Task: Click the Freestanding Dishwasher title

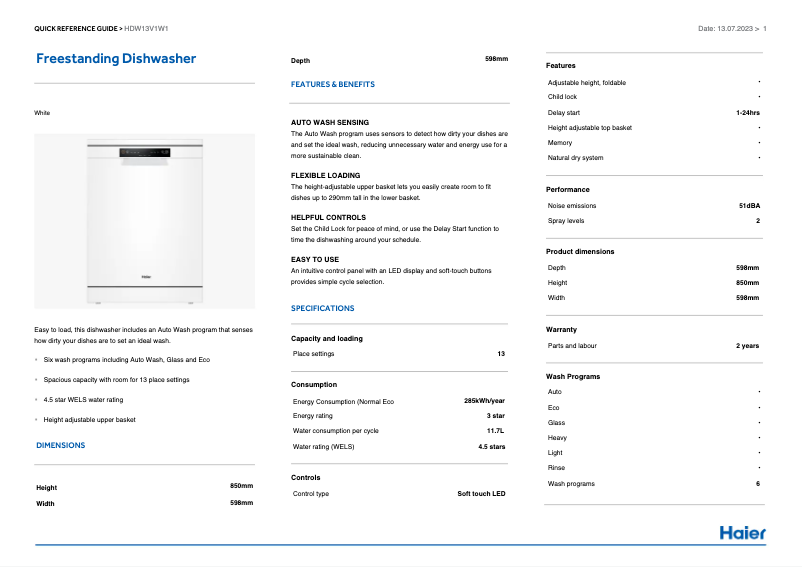Action: click(x=116, y=59)
